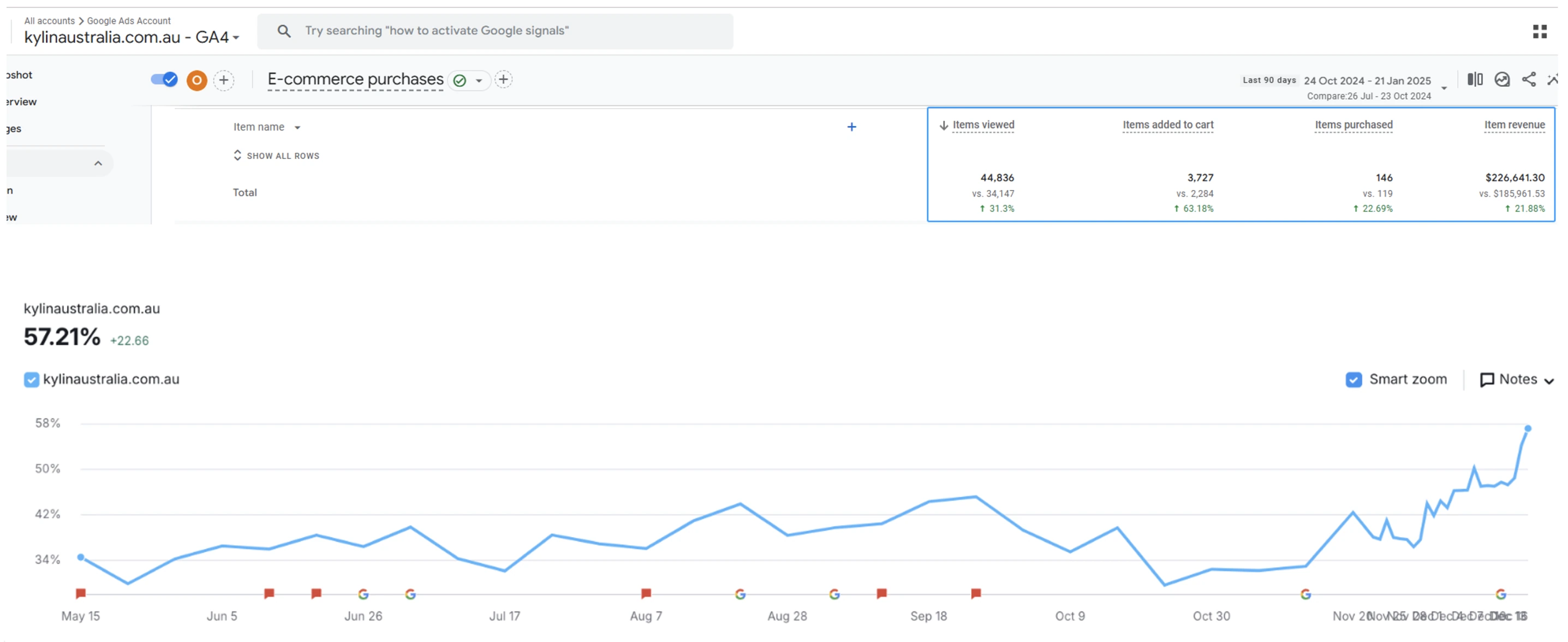This screenshot has height=642, width=1568.
Task: Click the vs. $185,961.53 comparison value
Action: point(1511,194)
